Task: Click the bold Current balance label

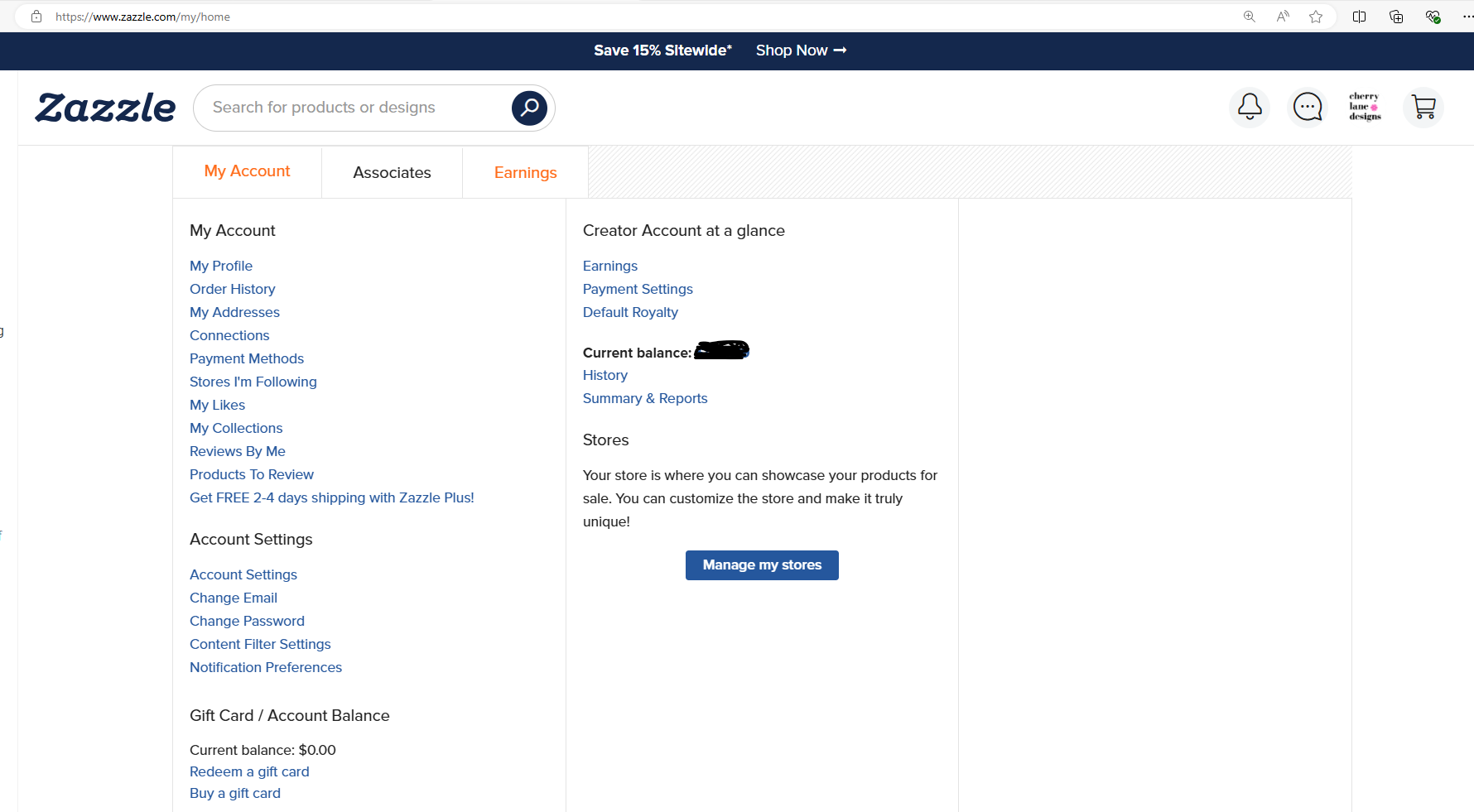Action: tap(637, 353)
